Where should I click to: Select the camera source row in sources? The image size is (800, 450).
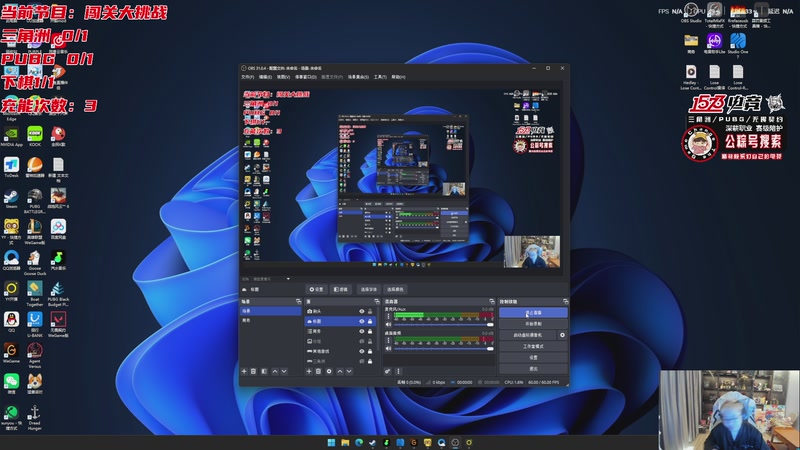tap(340, 311)
